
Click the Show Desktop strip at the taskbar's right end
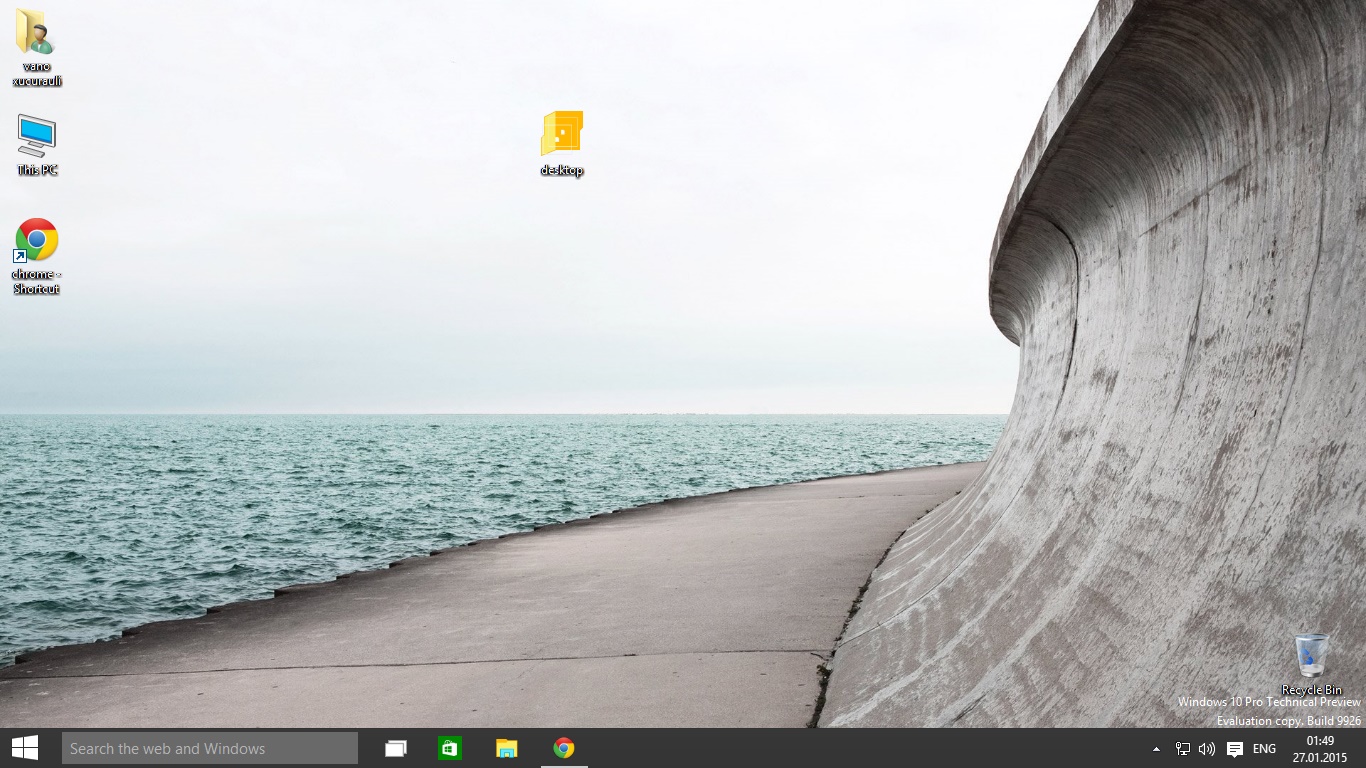coord(1362,748)
